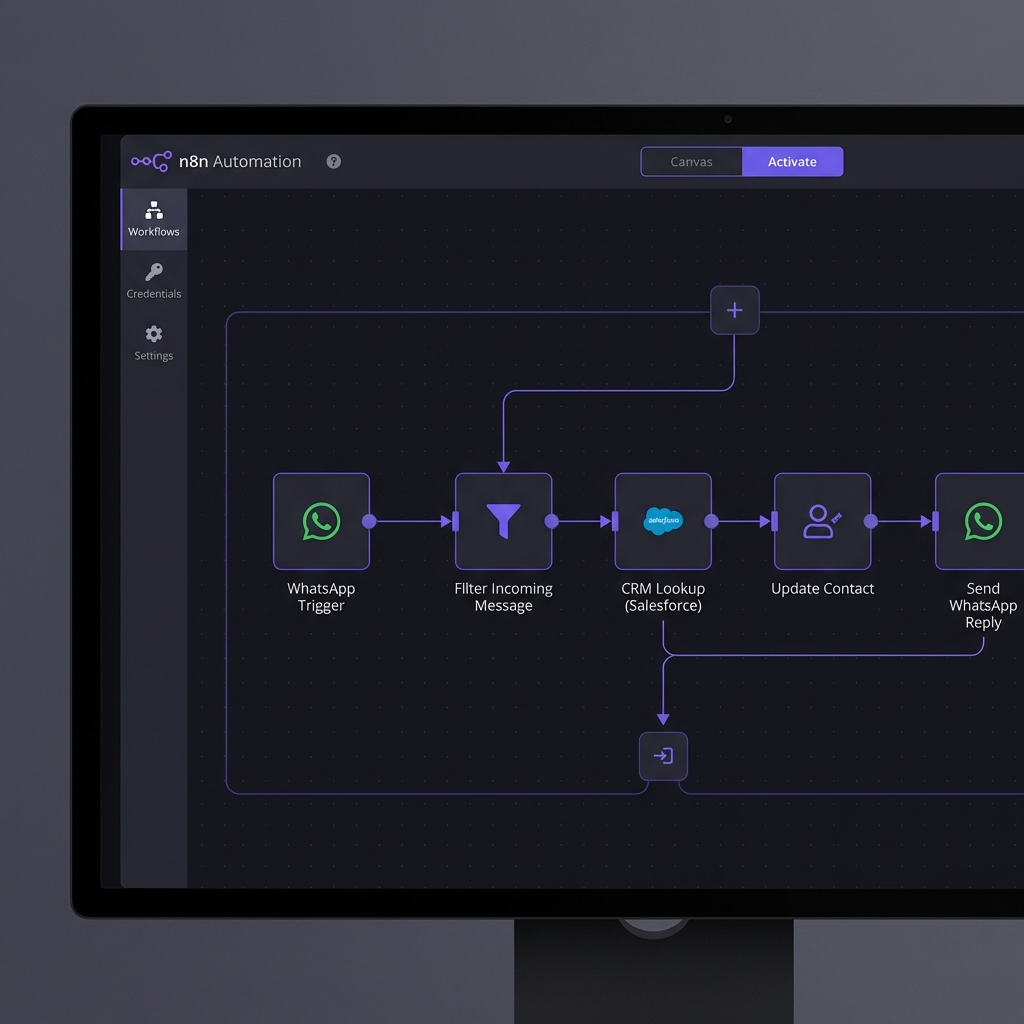The height and width of the screenshot is (1024, 1024).
Task: Click the Filter Incoming Message label
Action: coord(503,597)
